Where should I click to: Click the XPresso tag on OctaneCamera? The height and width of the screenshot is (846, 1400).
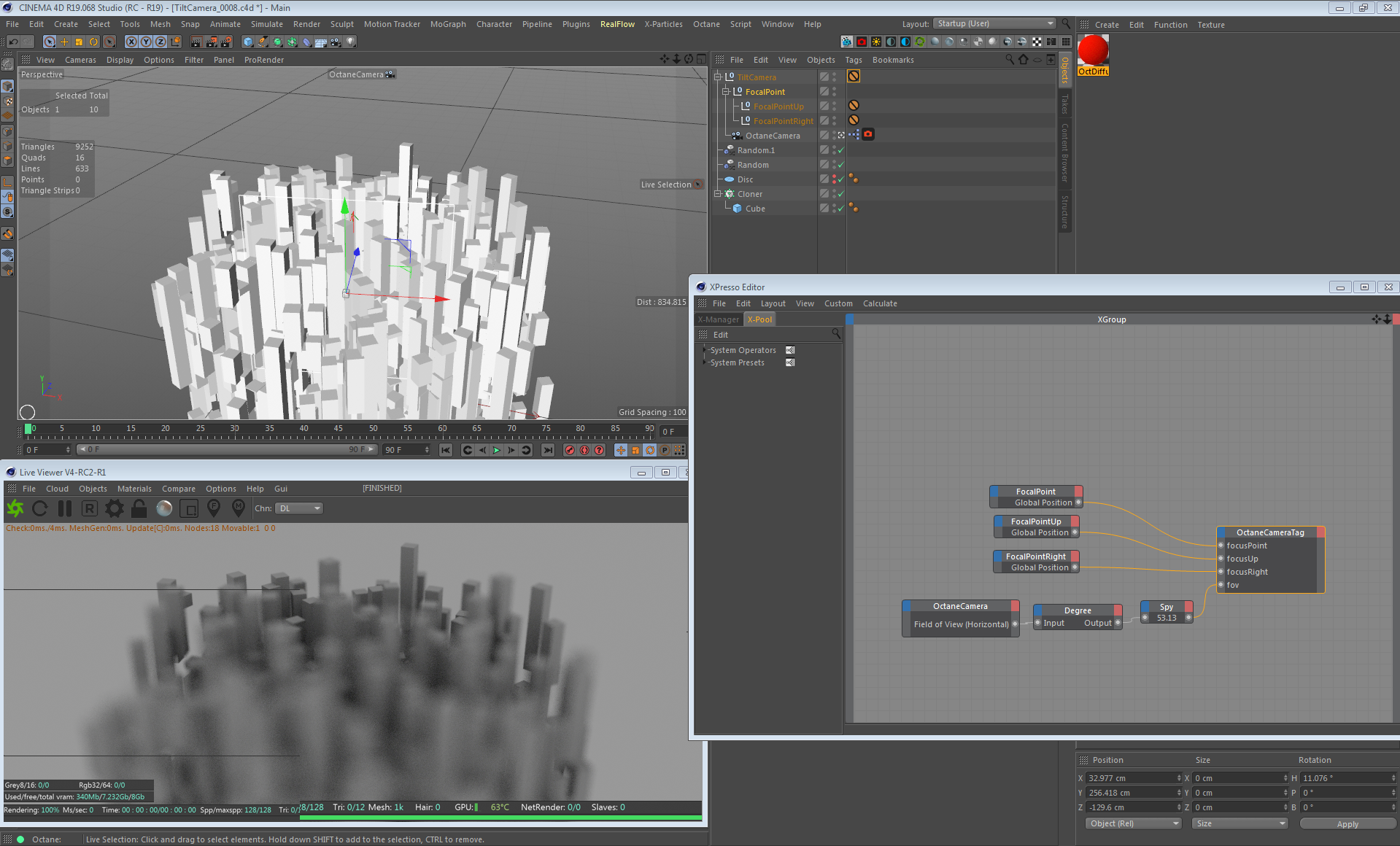point(854,134)
